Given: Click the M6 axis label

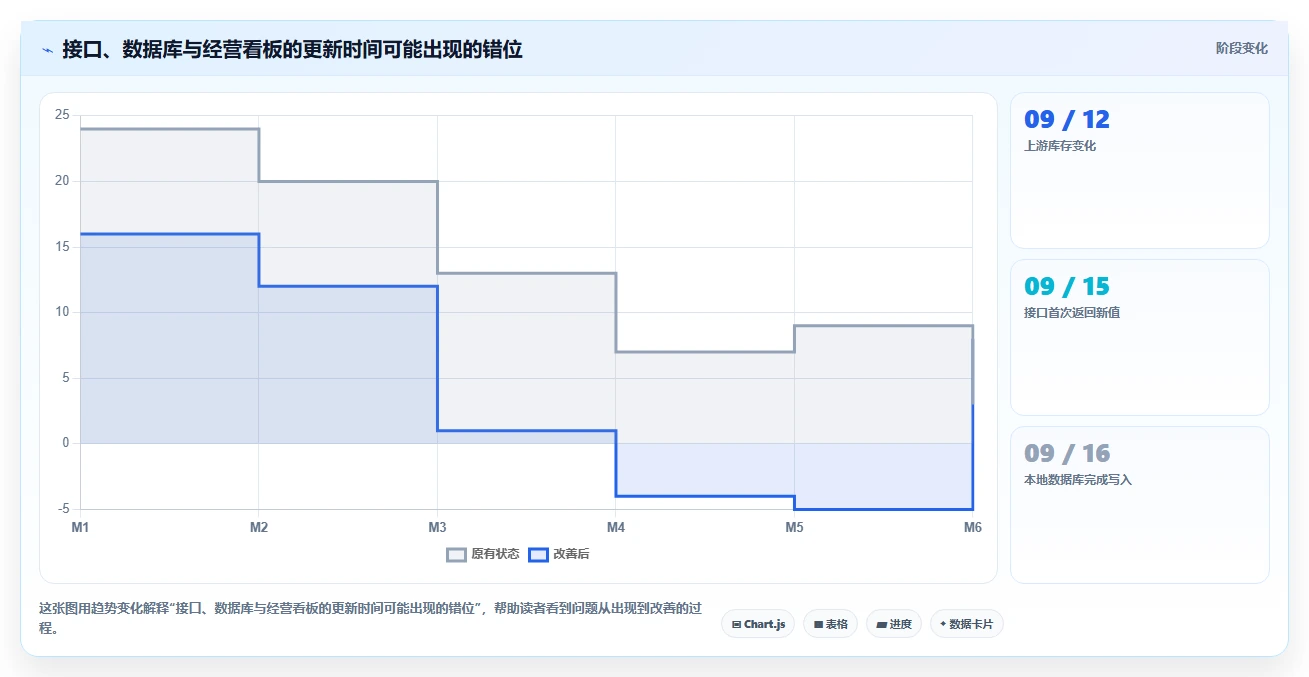Looking at the screenshot, I should [x=972, y=527].
